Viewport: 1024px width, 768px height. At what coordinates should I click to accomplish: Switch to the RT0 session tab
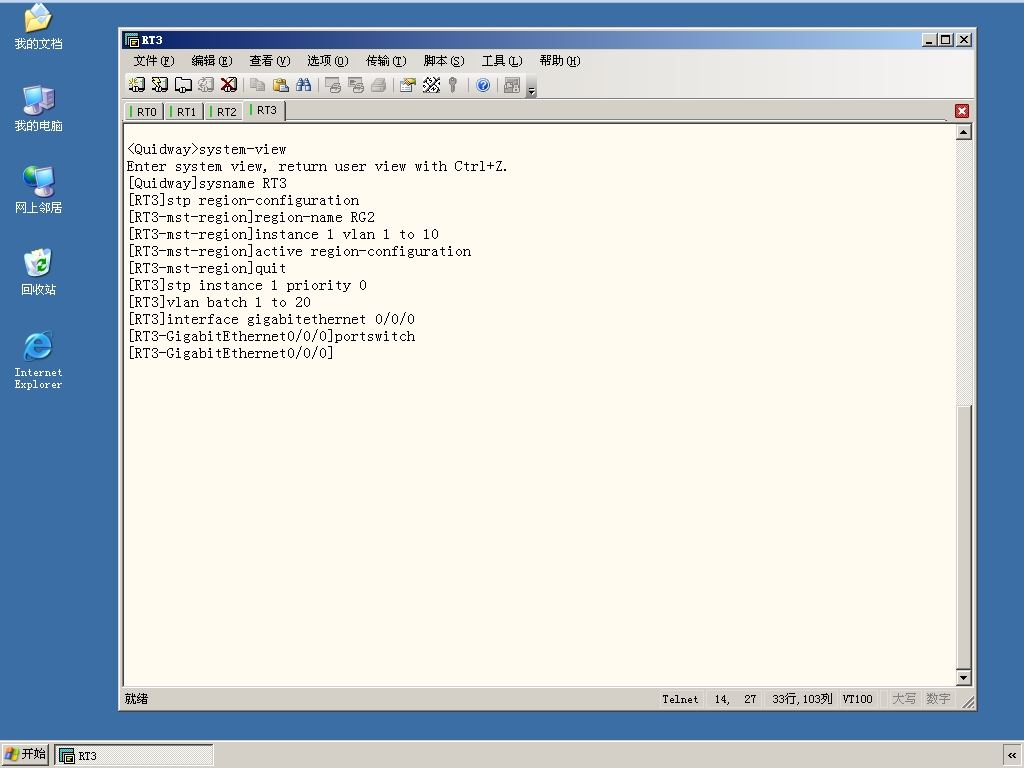coord(144,112)
